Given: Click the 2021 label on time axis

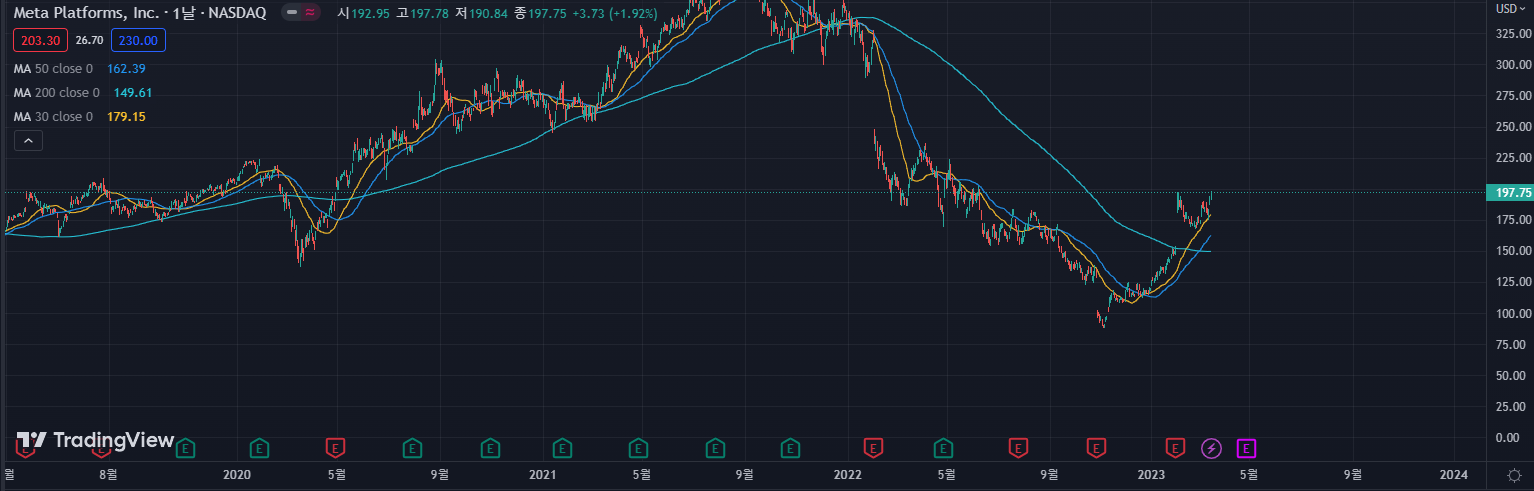Looking at the screenshot, I should 542,473.
